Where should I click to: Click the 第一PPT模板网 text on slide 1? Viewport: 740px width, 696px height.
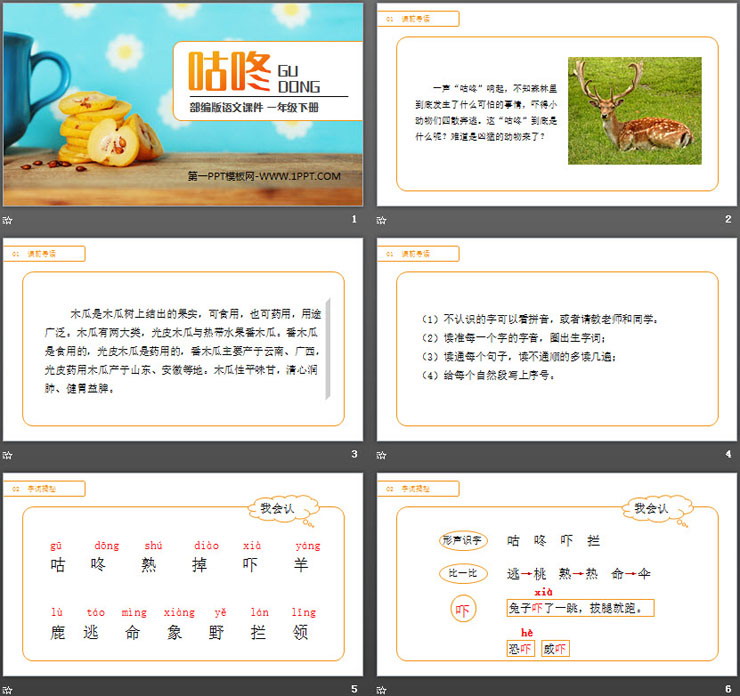coord(264,176)
